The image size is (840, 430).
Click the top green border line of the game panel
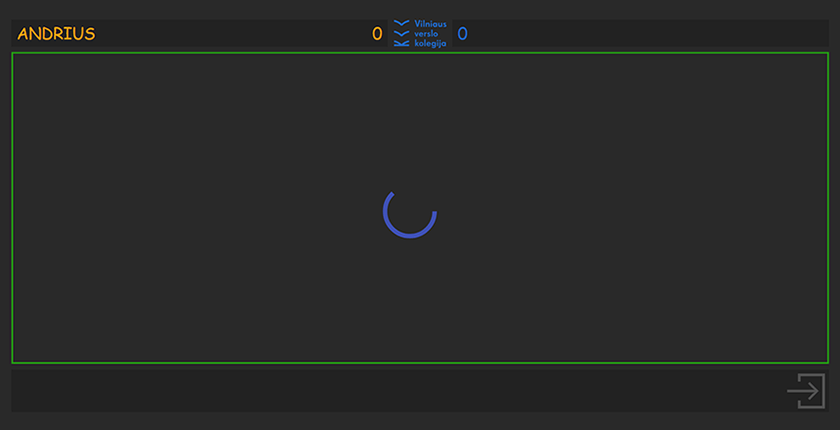pyautogui.click(x=420, y=53)
